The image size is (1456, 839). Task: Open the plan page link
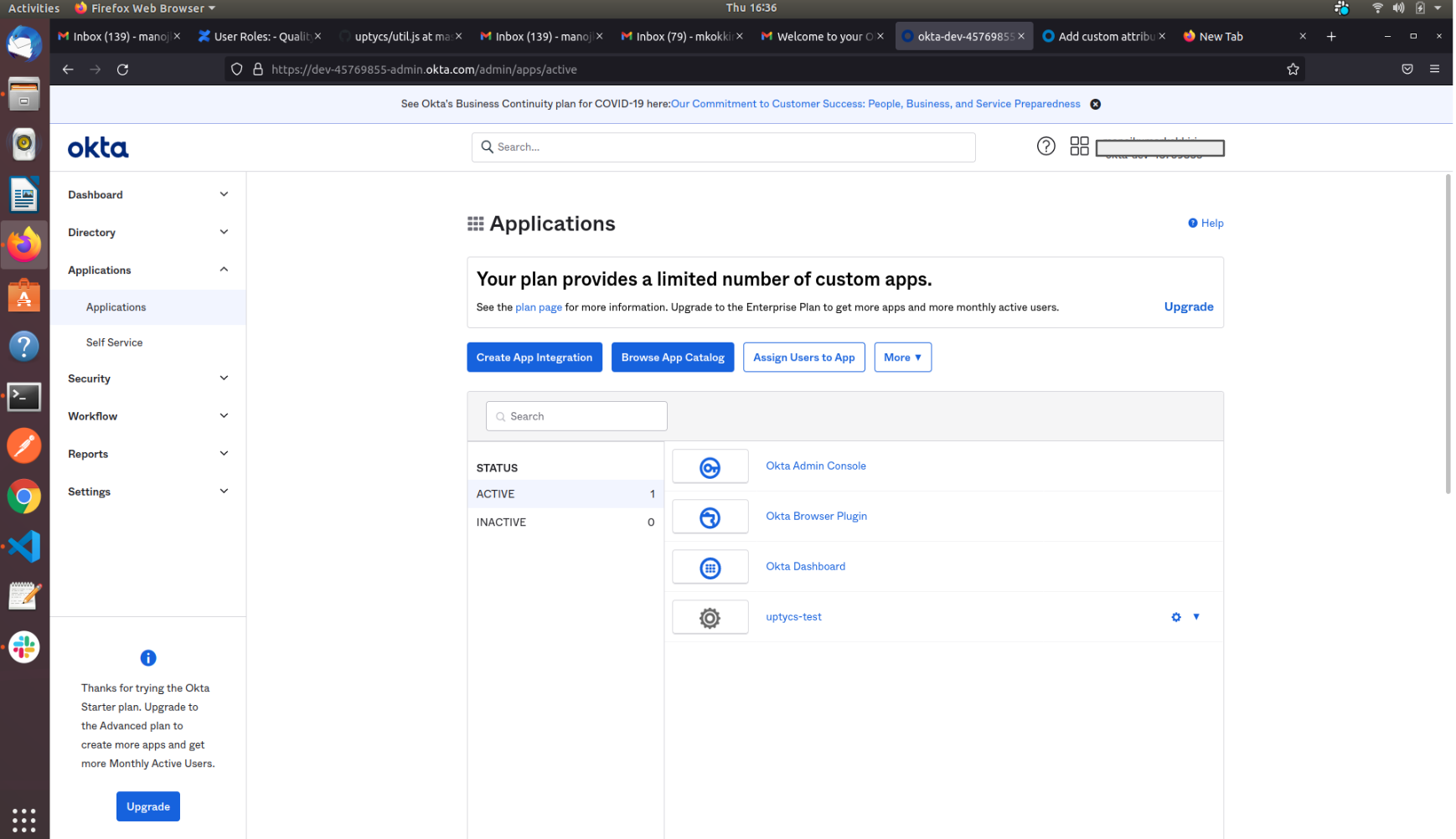538,307
